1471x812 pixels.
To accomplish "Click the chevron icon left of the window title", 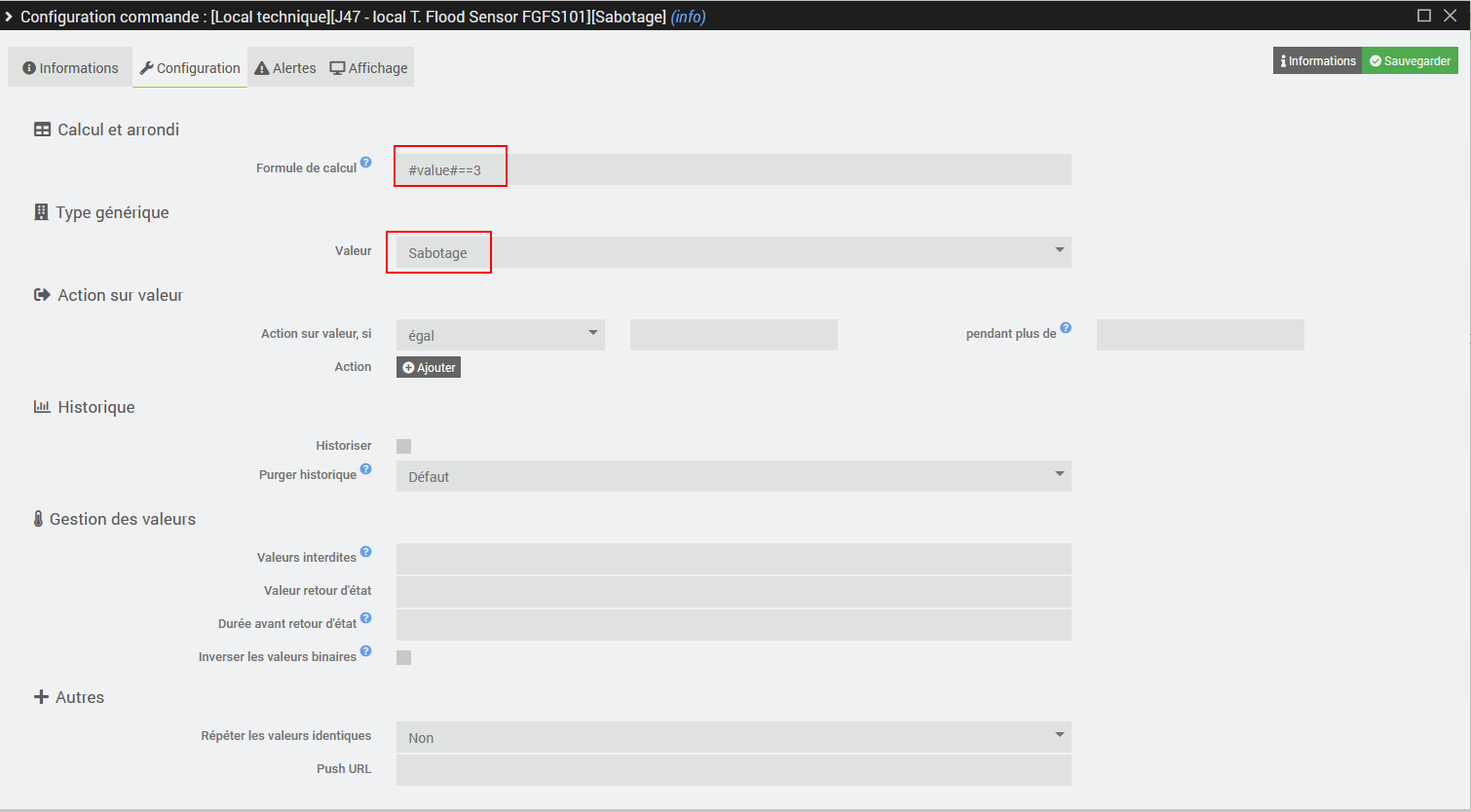I will point(9,17).
